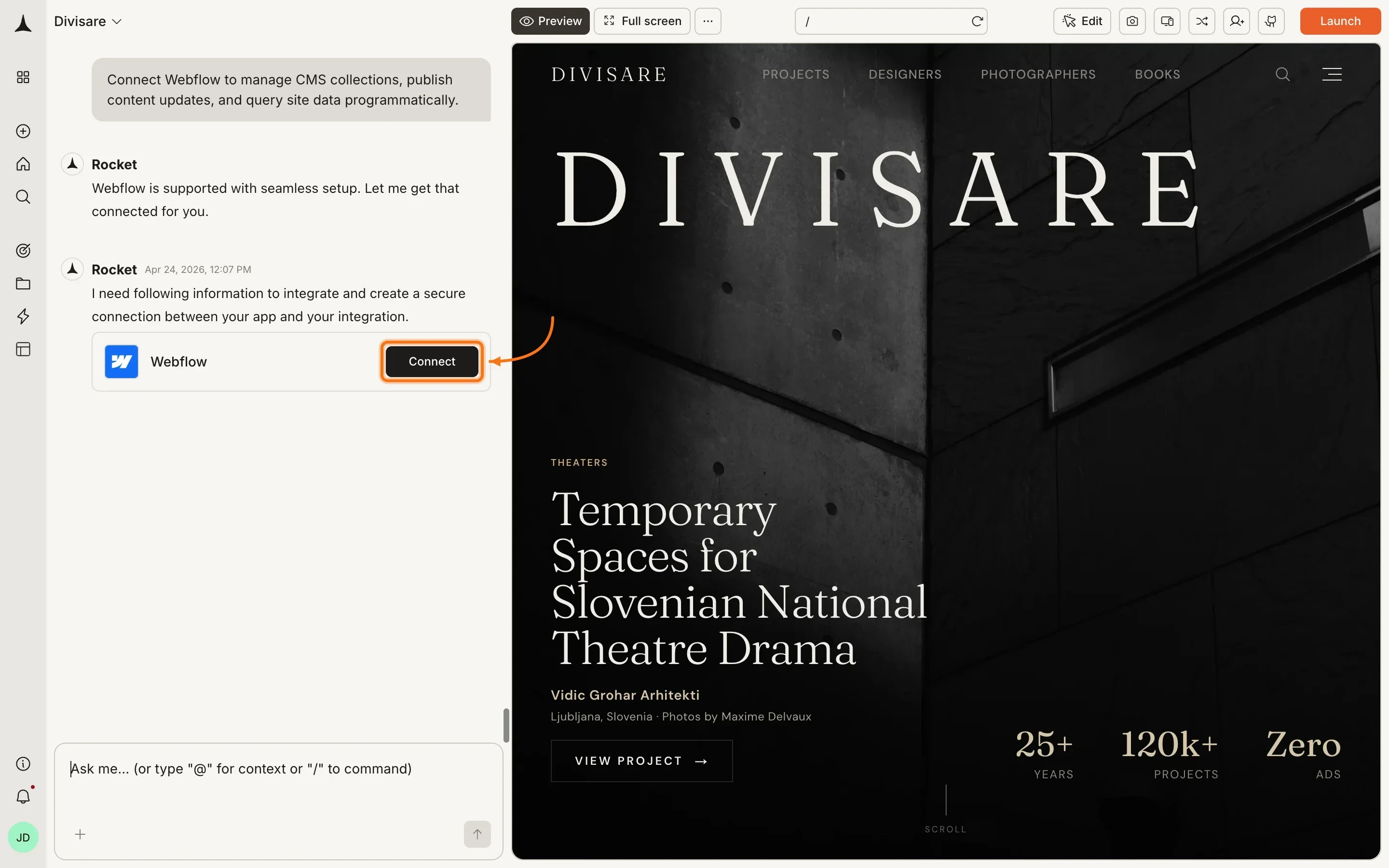Viewport: 1389px width, 868px height.
Task: Open the notifications bell in sidebar
Action: click(23, 796)
